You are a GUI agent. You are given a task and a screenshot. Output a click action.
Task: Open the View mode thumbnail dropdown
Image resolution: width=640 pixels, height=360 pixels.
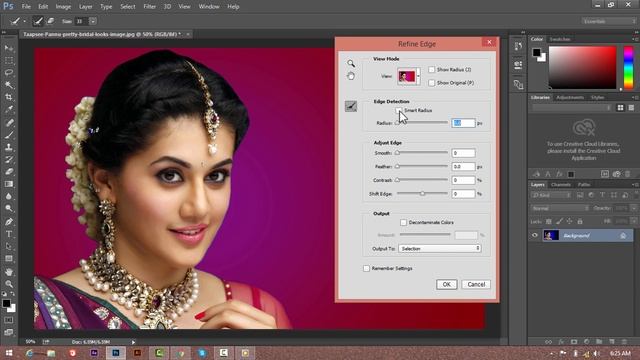tap(418, 76)
